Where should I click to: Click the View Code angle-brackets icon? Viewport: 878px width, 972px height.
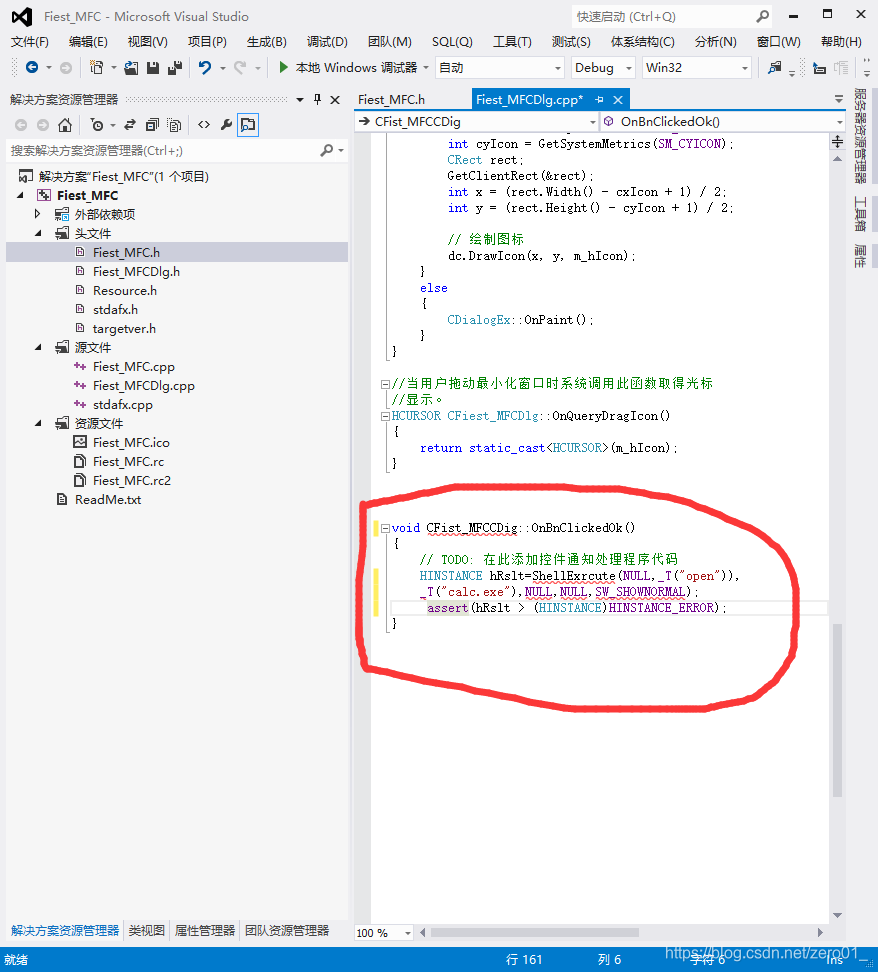pos(204,125)
